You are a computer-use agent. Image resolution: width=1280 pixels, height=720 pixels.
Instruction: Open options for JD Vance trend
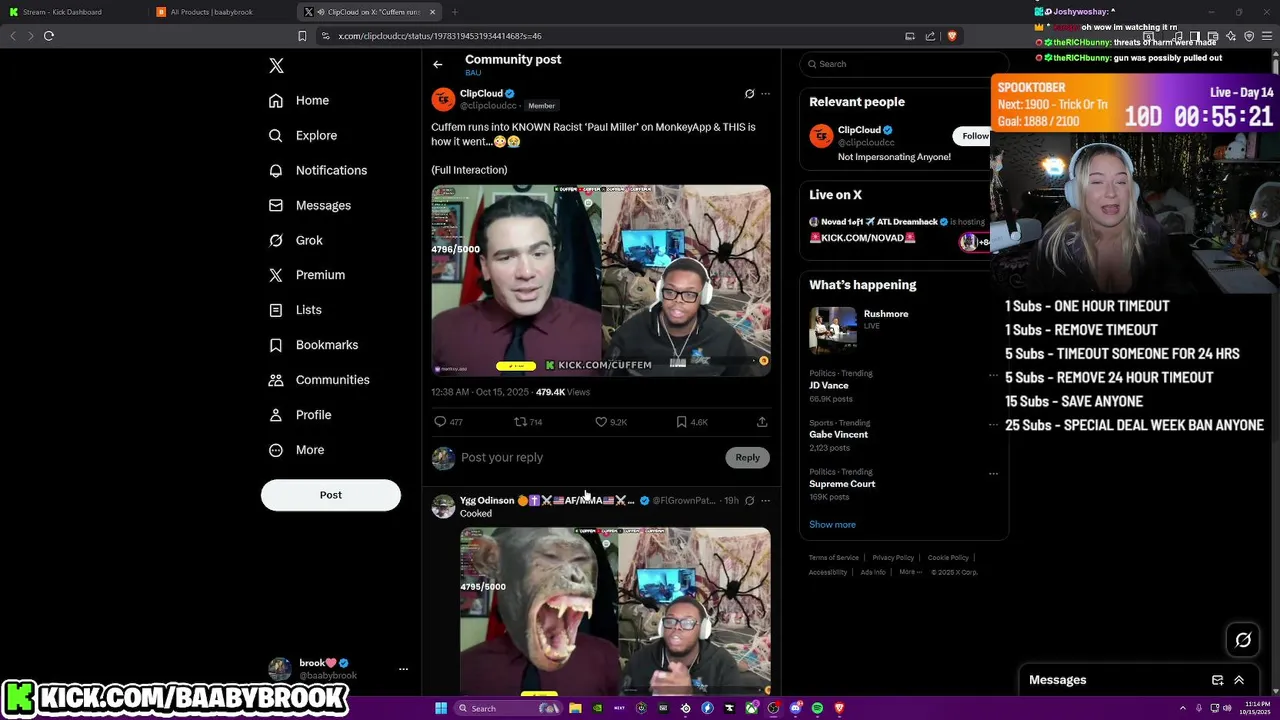(x=993, y=376)
